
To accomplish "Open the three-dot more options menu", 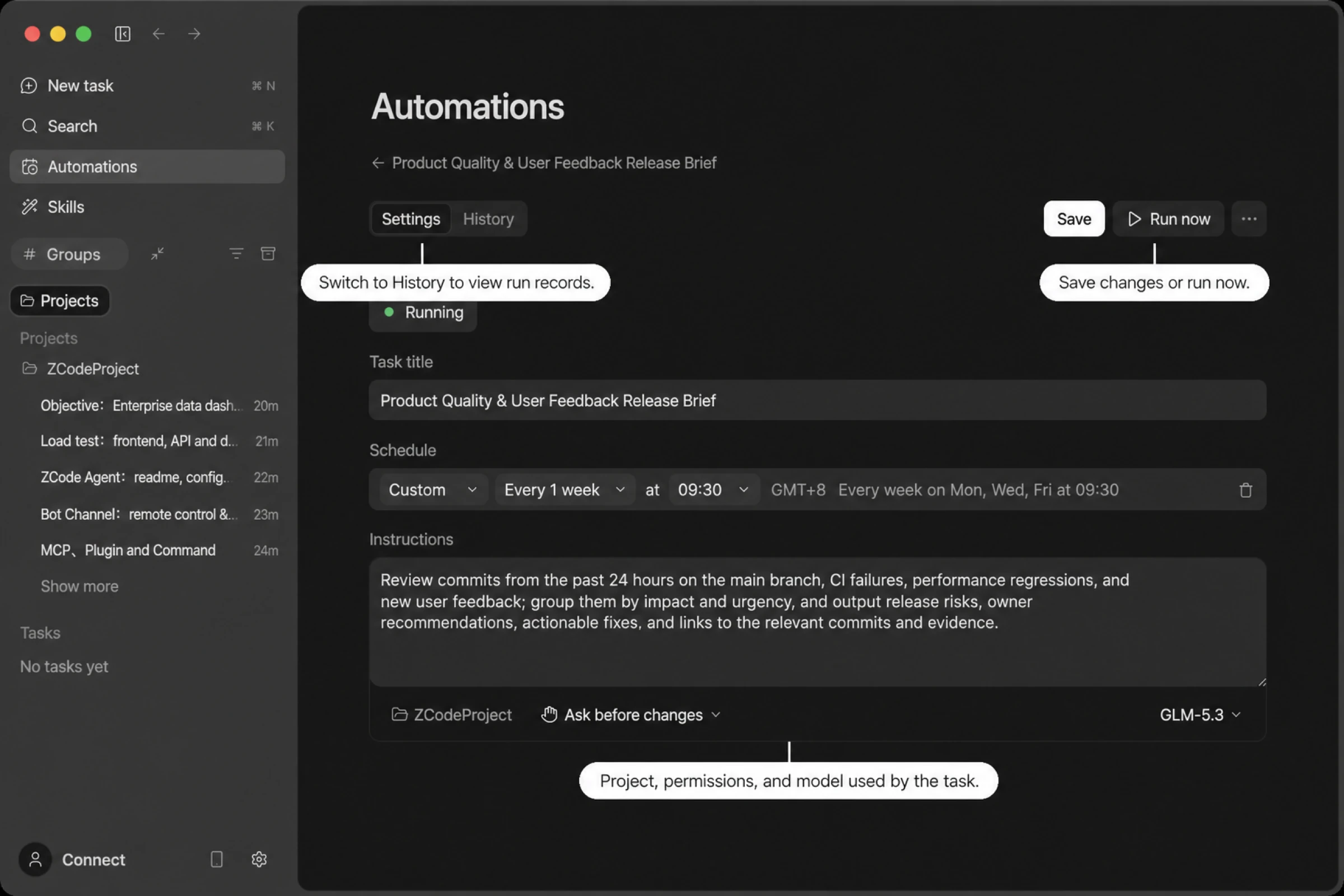I will [x=1249, y=219].
